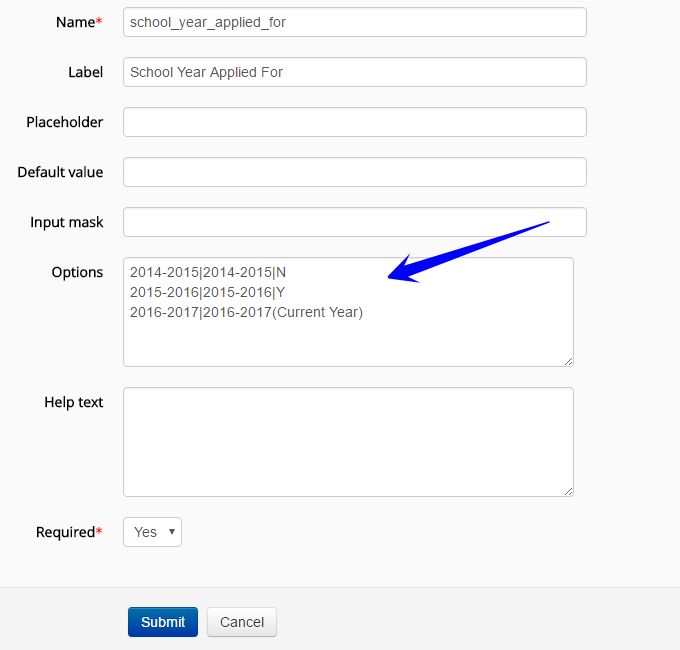Screen dimensions: 680x650
Task: Click the Cancel button
Action: coord(242,622)
